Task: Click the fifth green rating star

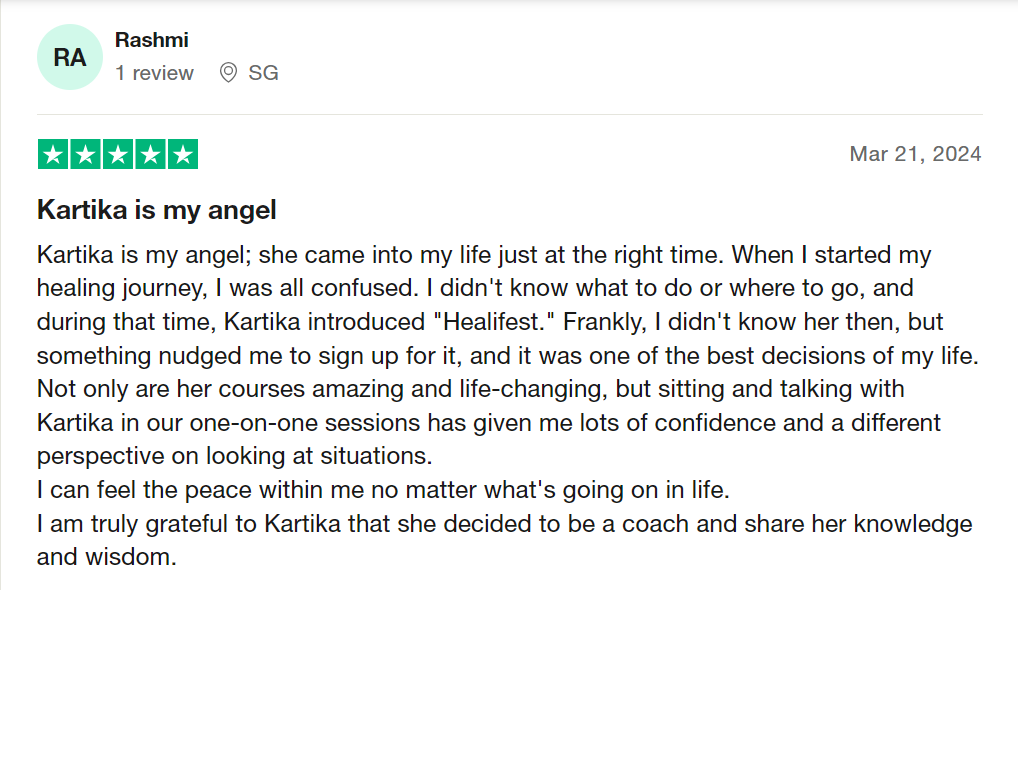Action: [182, 155]
